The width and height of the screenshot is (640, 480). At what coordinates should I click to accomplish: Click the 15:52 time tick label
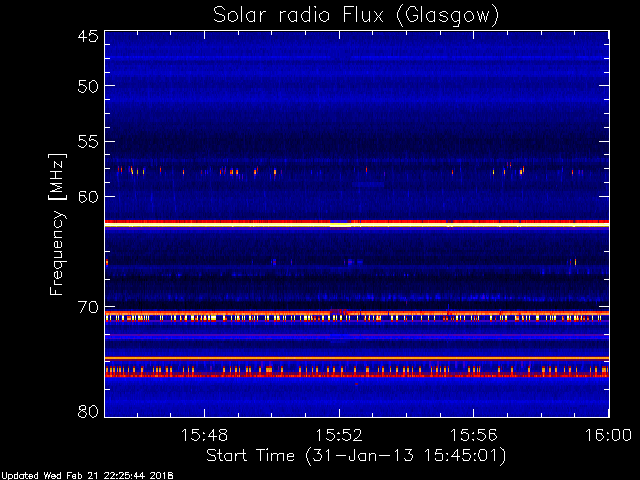339,435
